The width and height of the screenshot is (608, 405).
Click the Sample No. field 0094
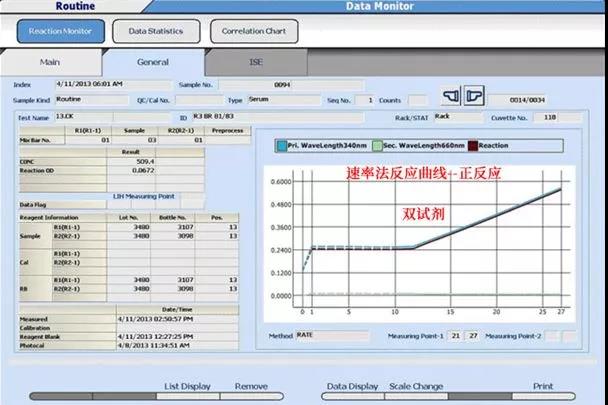tap(291, 85)
